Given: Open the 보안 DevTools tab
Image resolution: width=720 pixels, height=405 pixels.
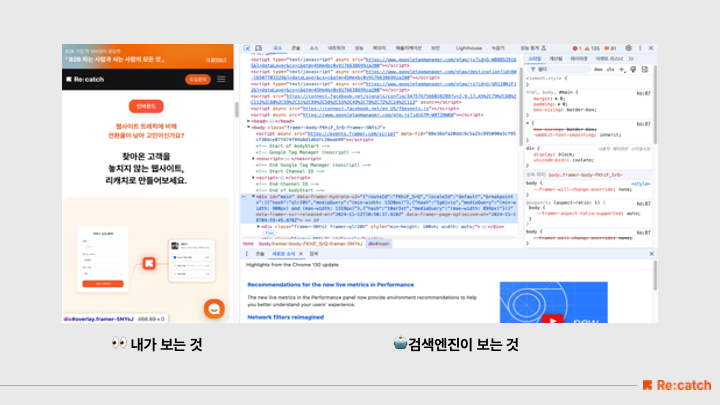Looking at the screenshot, I should click(435, 48).
